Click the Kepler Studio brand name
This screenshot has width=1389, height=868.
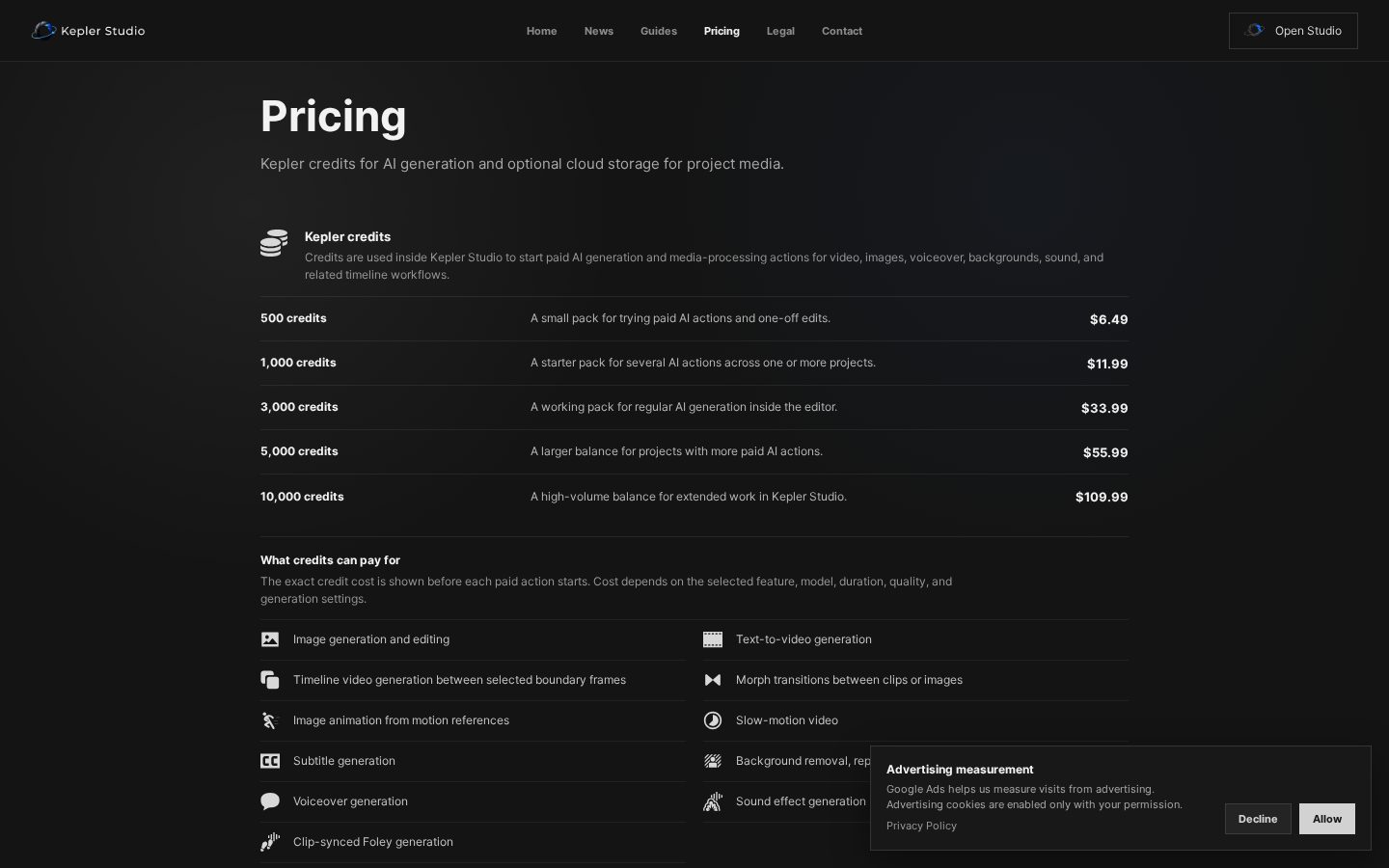102,31
